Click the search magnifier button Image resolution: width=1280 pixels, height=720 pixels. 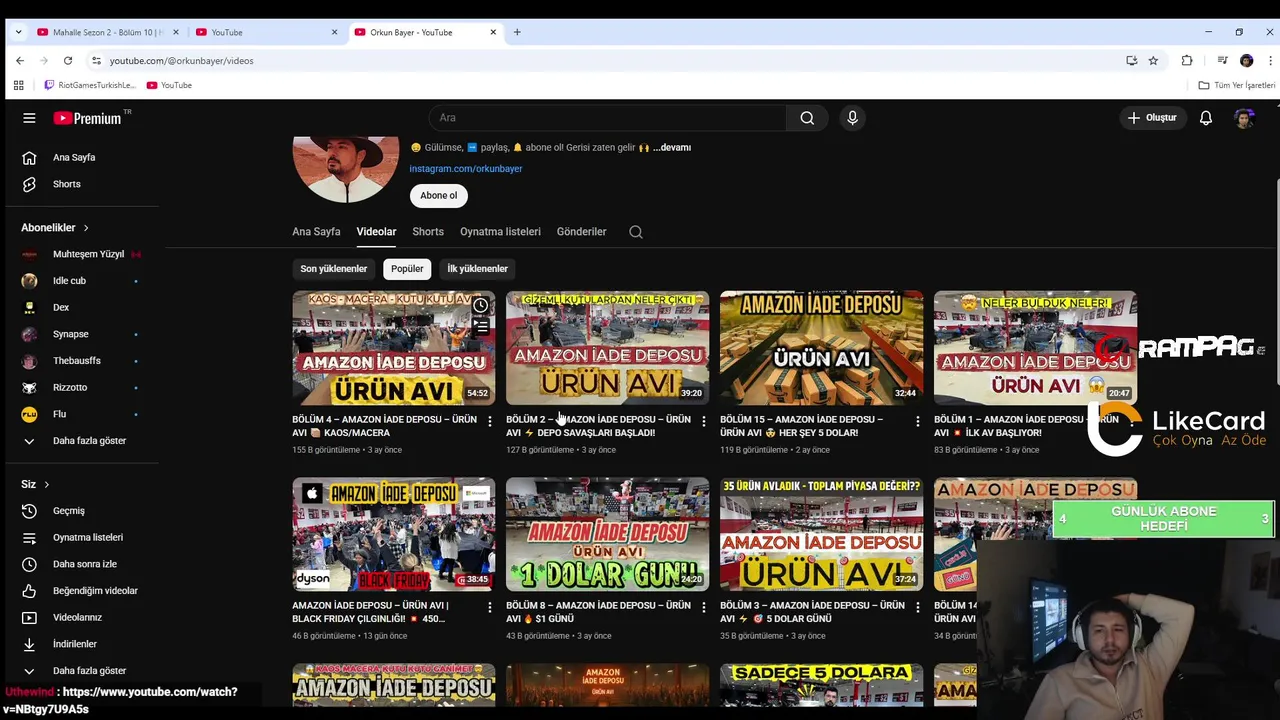click(807, 118)
